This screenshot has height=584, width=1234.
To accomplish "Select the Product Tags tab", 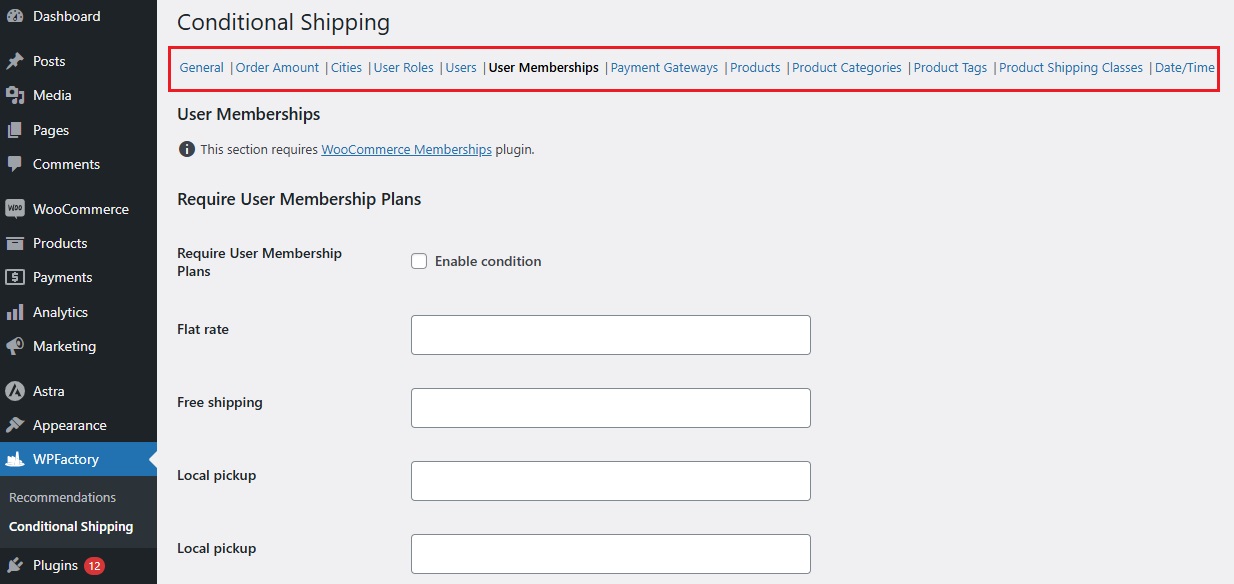I will 950,68.
